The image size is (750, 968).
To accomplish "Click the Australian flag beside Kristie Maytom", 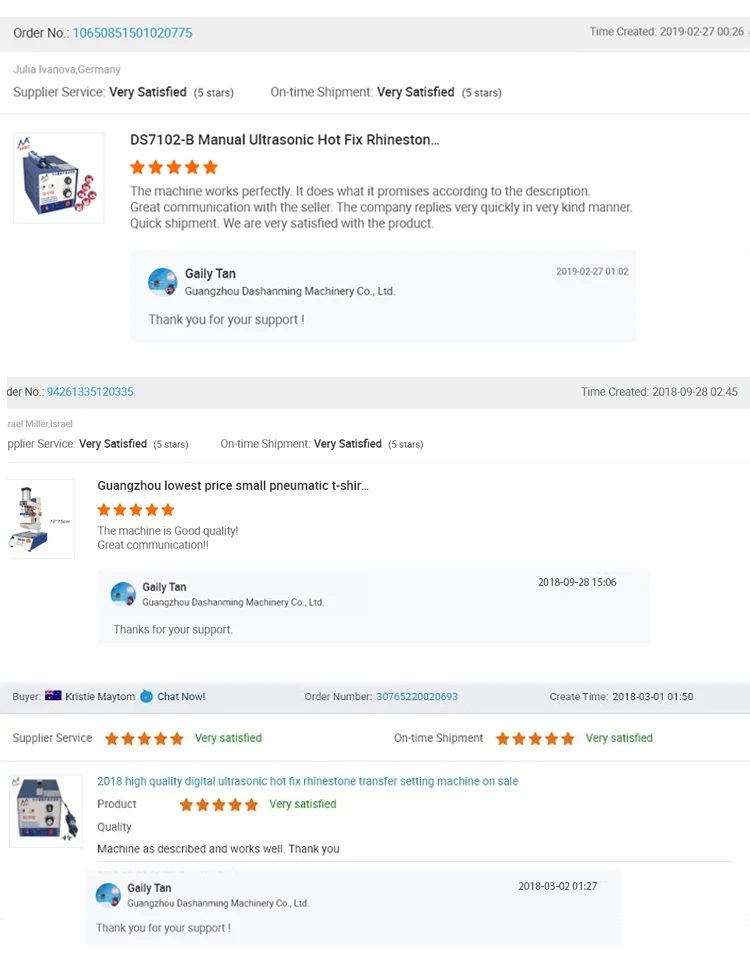I will click(53, 696).
